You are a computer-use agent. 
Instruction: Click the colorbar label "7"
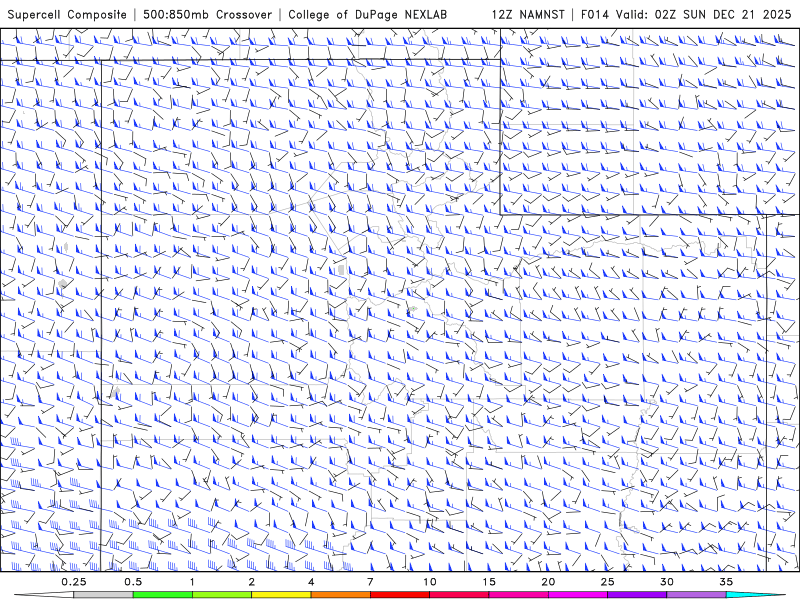tap(370, 582)
